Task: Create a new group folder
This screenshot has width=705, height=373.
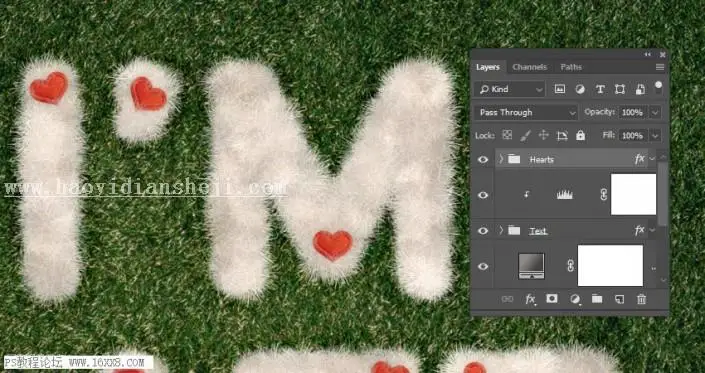Action: point(597,299)
